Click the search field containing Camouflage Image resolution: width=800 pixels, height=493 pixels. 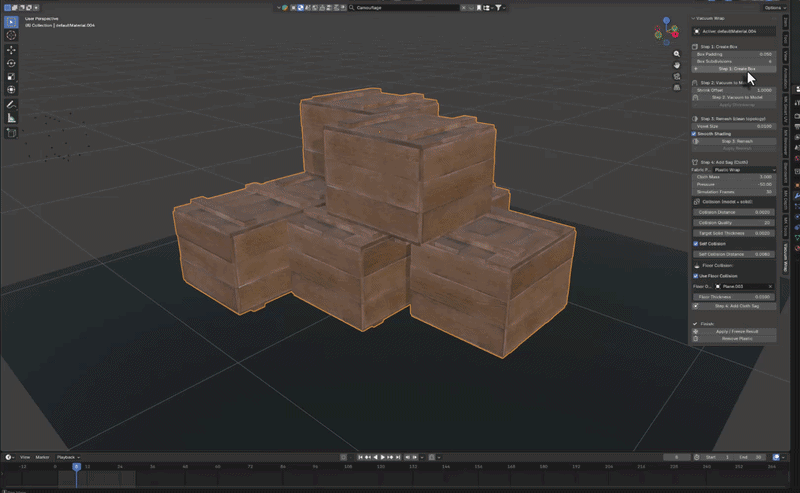406,8
